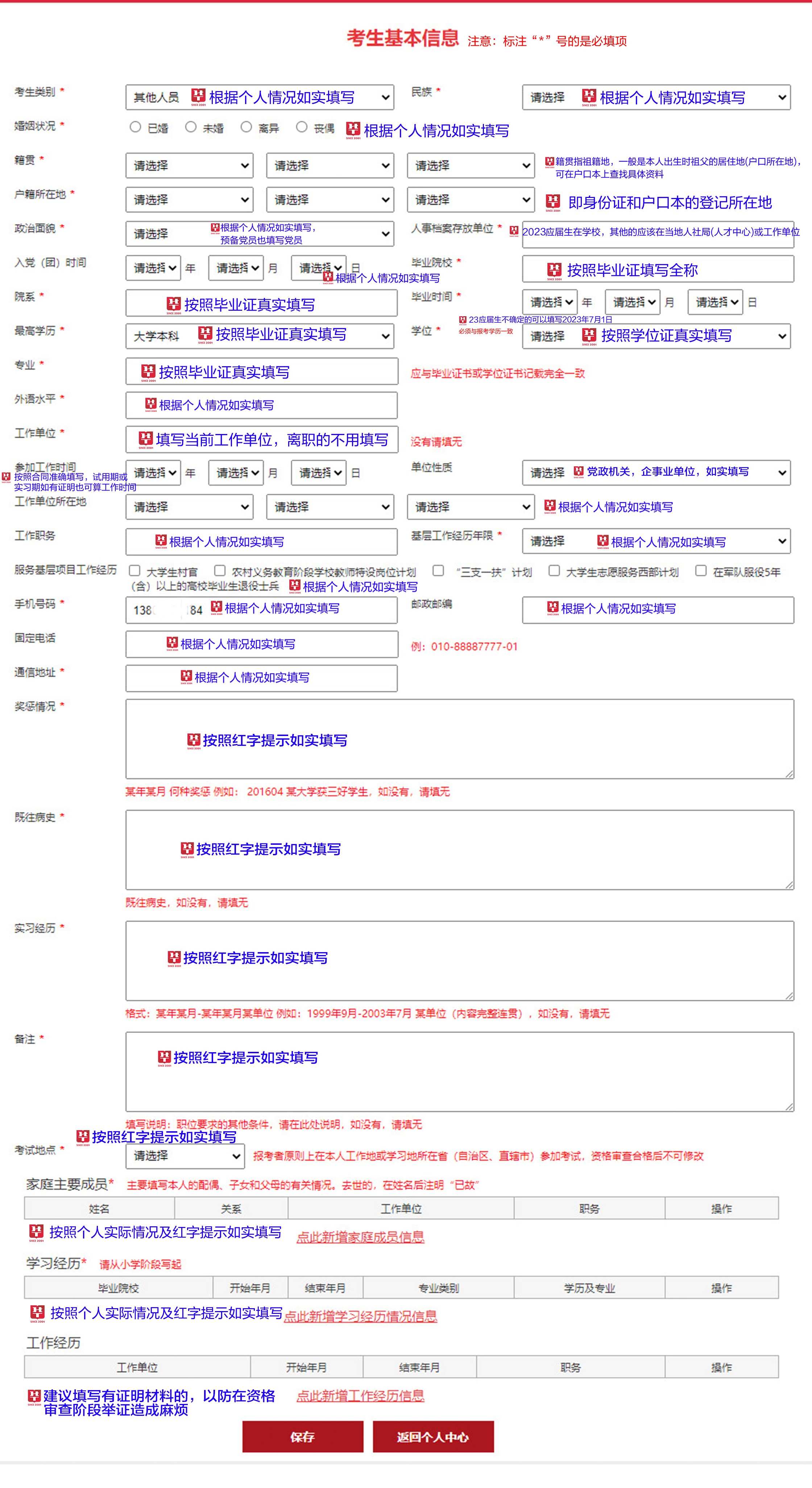This screenshot has width=812, height=1488.
Task: Click inside the 实习经历 text area
Action: (x=460, y=960)
